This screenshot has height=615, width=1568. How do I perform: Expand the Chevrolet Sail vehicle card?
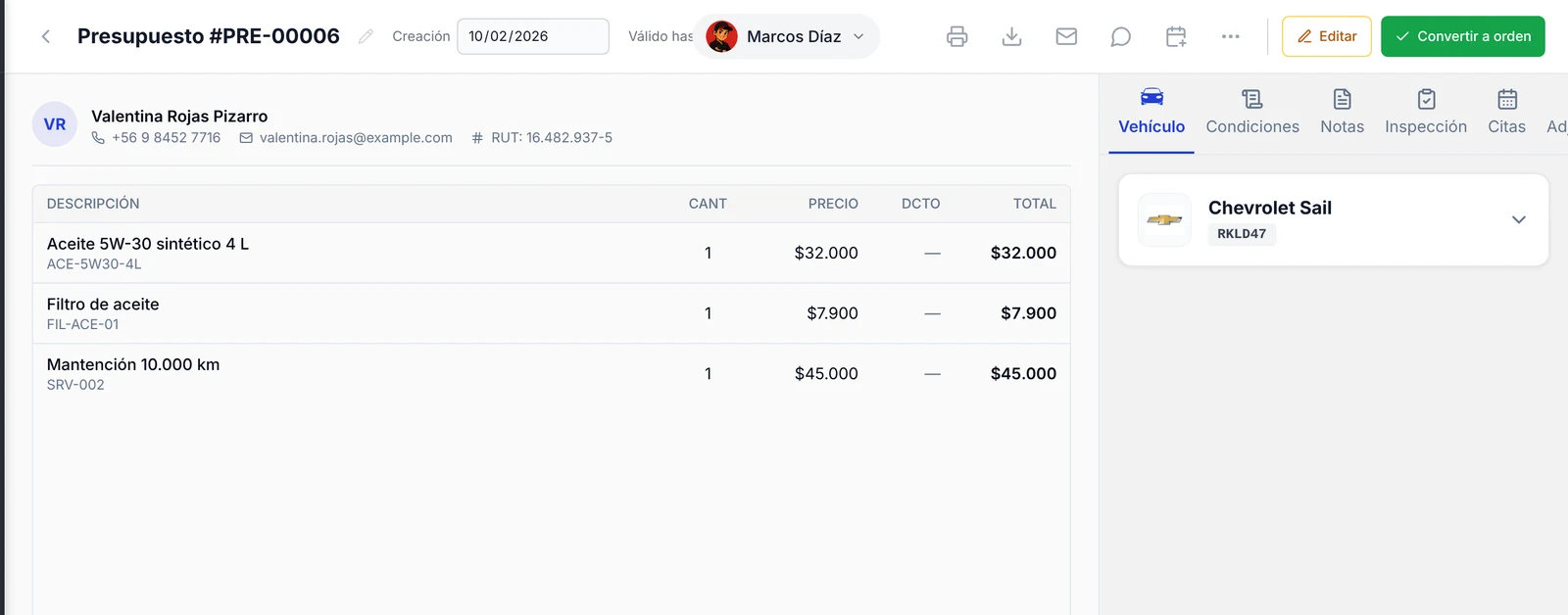coord(1519,219)
